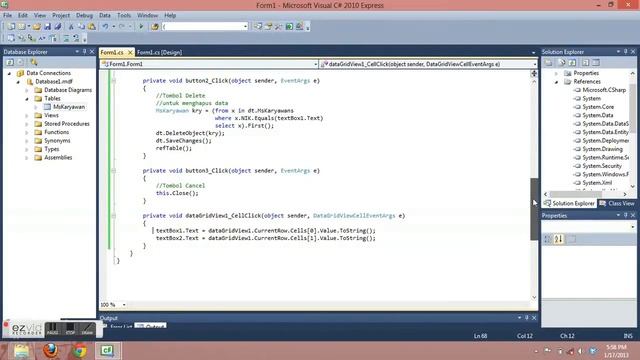Toggle auto-hide pin on Properties panel
This screenshot has height=360, width=640.
[x=625, y=215]
